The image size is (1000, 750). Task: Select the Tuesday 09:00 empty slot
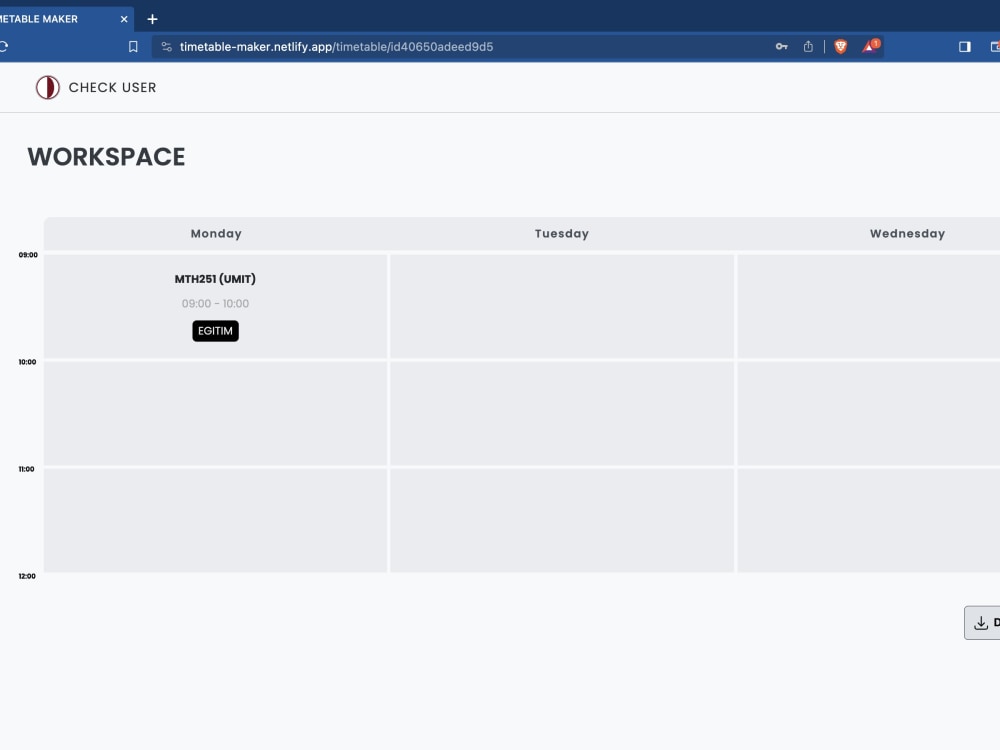(562, 306)
